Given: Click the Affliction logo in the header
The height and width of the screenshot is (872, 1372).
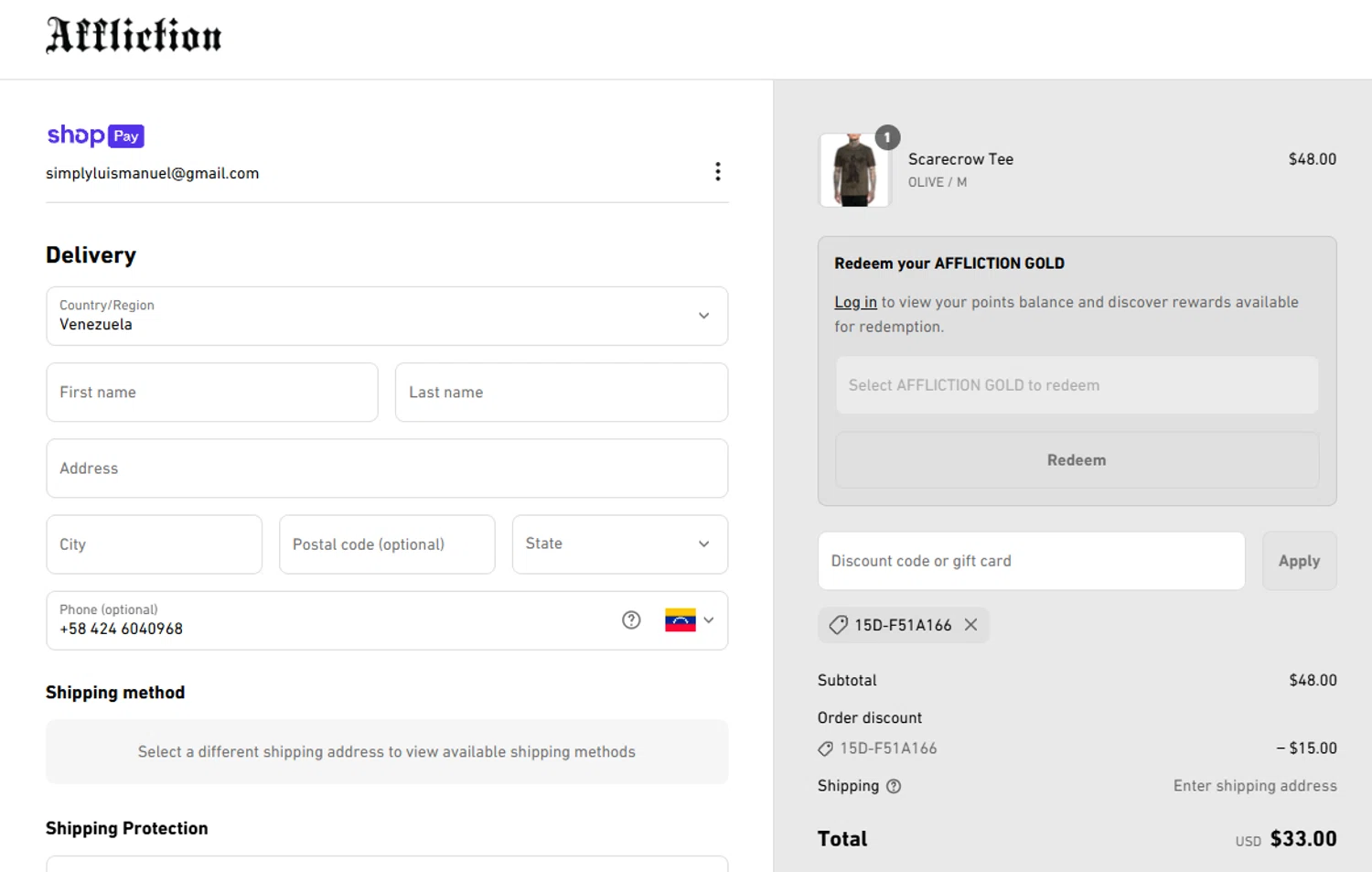Looking at the screenshot, I should [134, 36].
